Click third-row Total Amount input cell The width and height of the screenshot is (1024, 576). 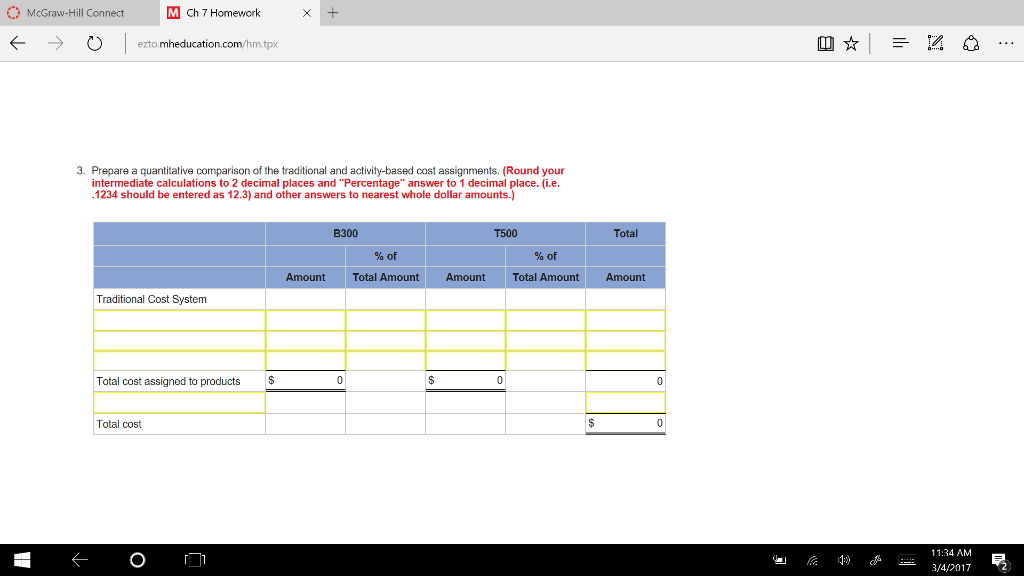point(626,360)
